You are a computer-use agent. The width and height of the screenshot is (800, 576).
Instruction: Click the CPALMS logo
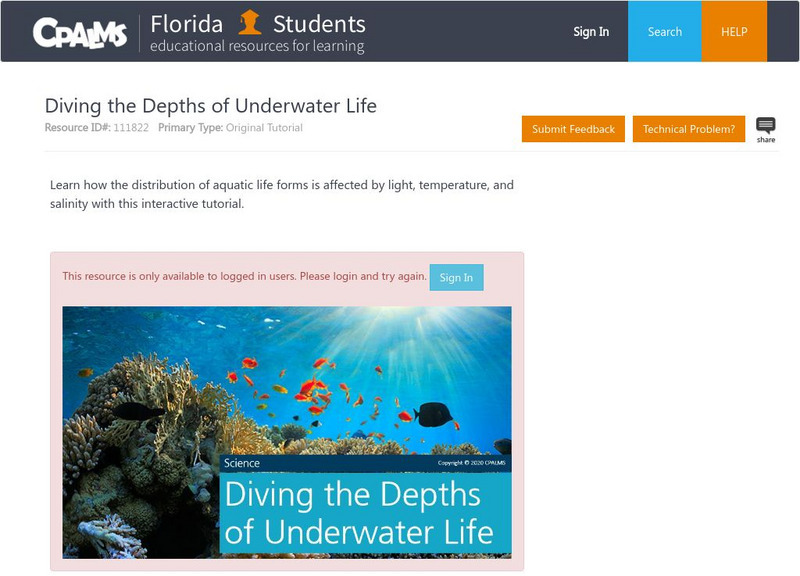(80, 32)
